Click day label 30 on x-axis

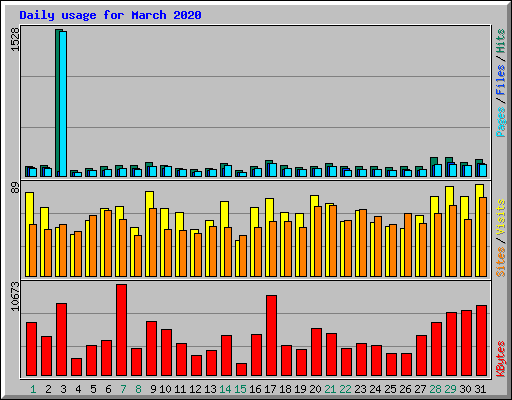coord(465,389)
